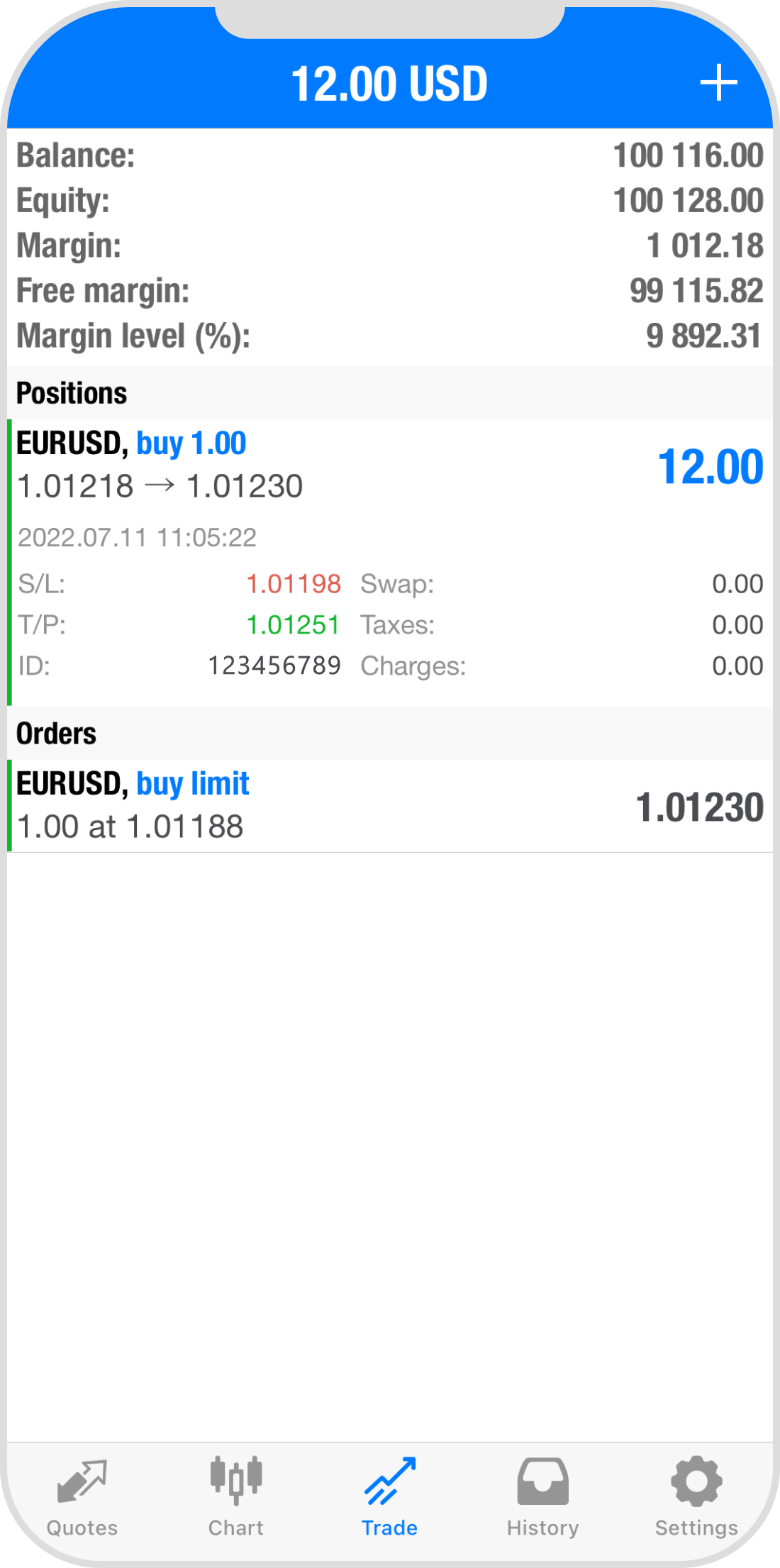Tap the 12.00 USD header title

point(389,84)
